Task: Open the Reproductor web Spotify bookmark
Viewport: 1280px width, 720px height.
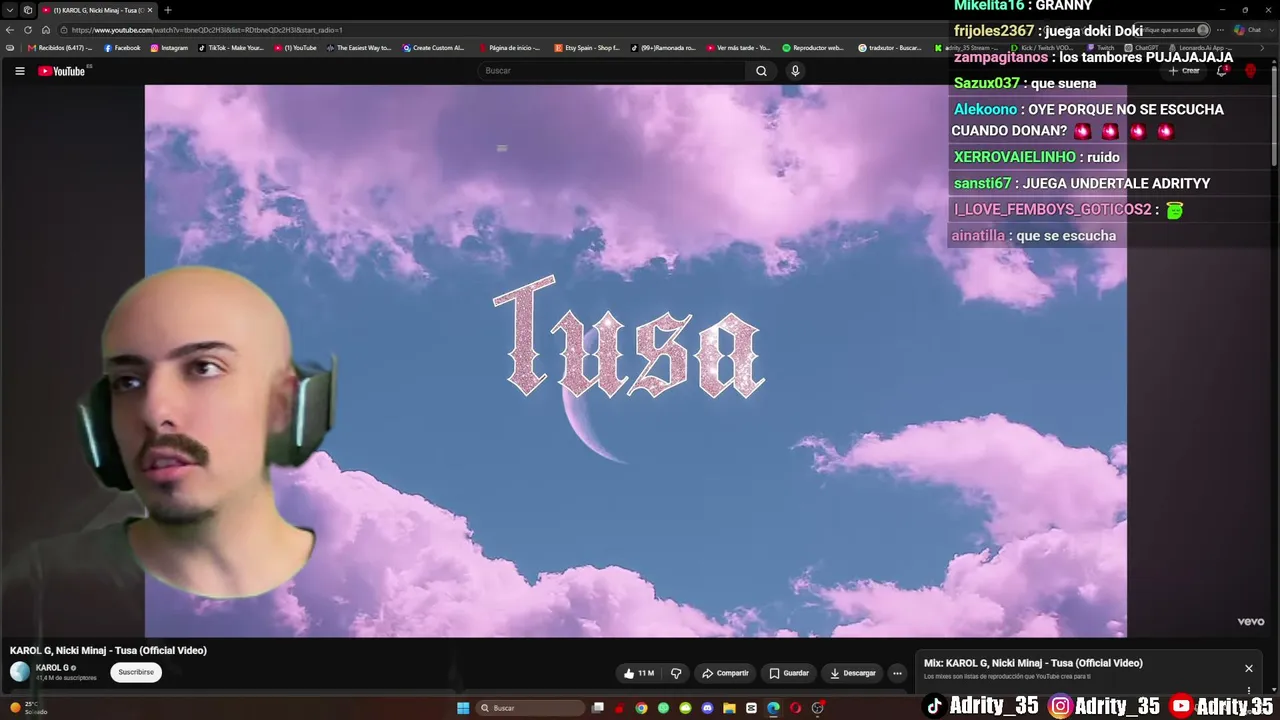Action: (813, 48)
